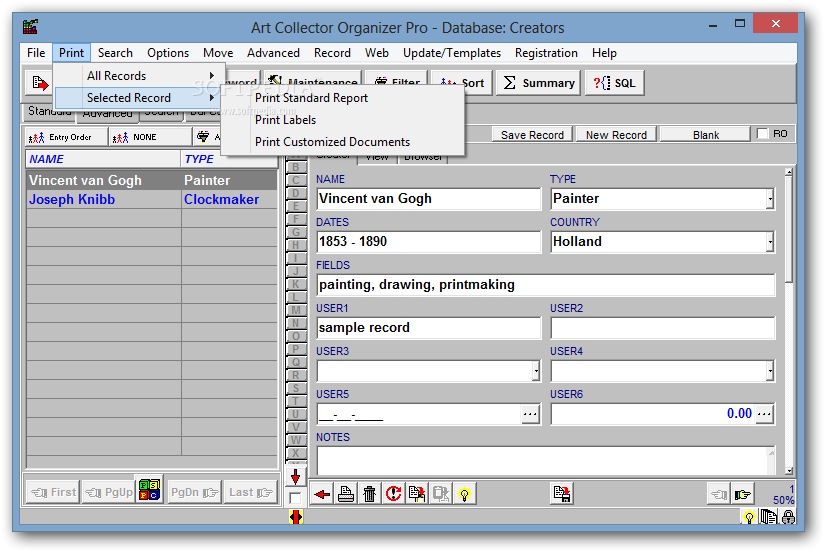Expand the Selected Record submenu
This screenshot has height=552, width=825.
point(139,98)
